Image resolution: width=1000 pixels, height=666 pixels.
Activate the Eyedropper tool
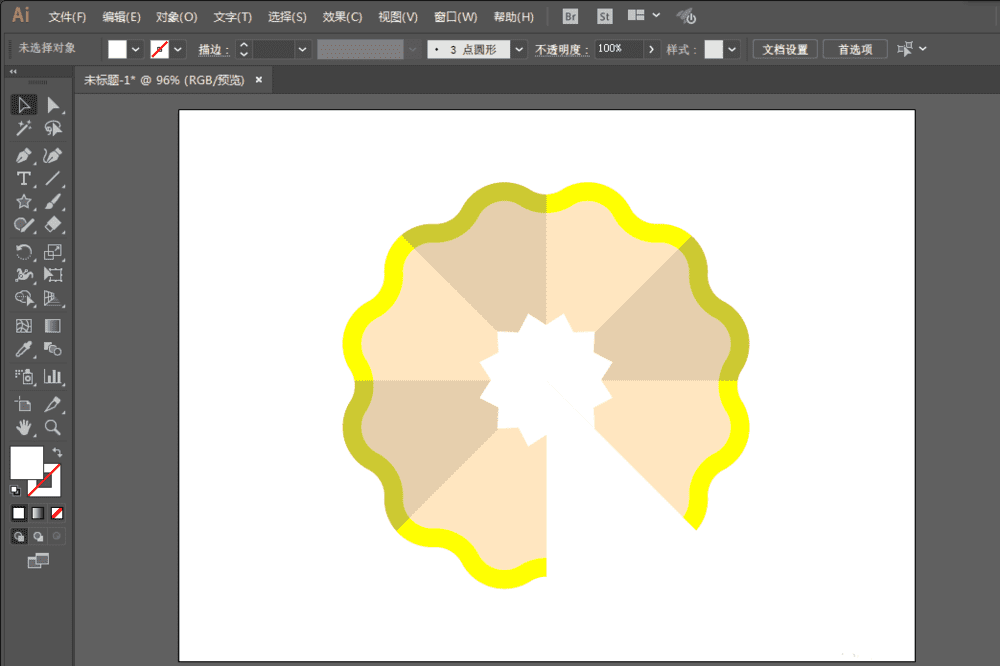pyautogui.click(x=23, y=349)
